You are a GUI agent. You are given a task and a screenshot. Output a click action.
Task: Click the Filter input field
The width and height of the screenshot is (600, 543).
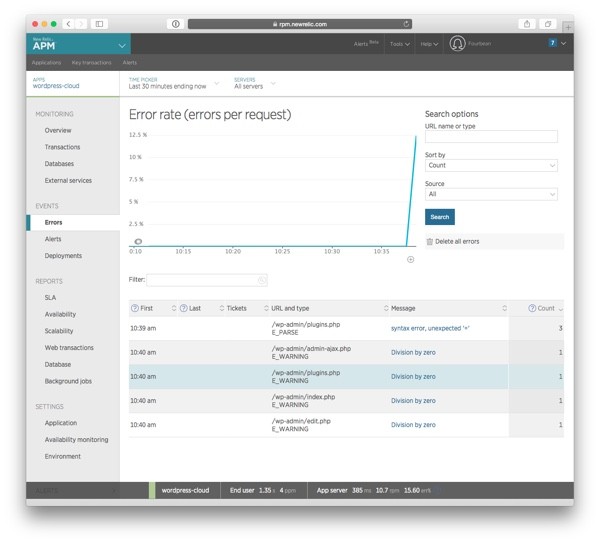point(207,280)
